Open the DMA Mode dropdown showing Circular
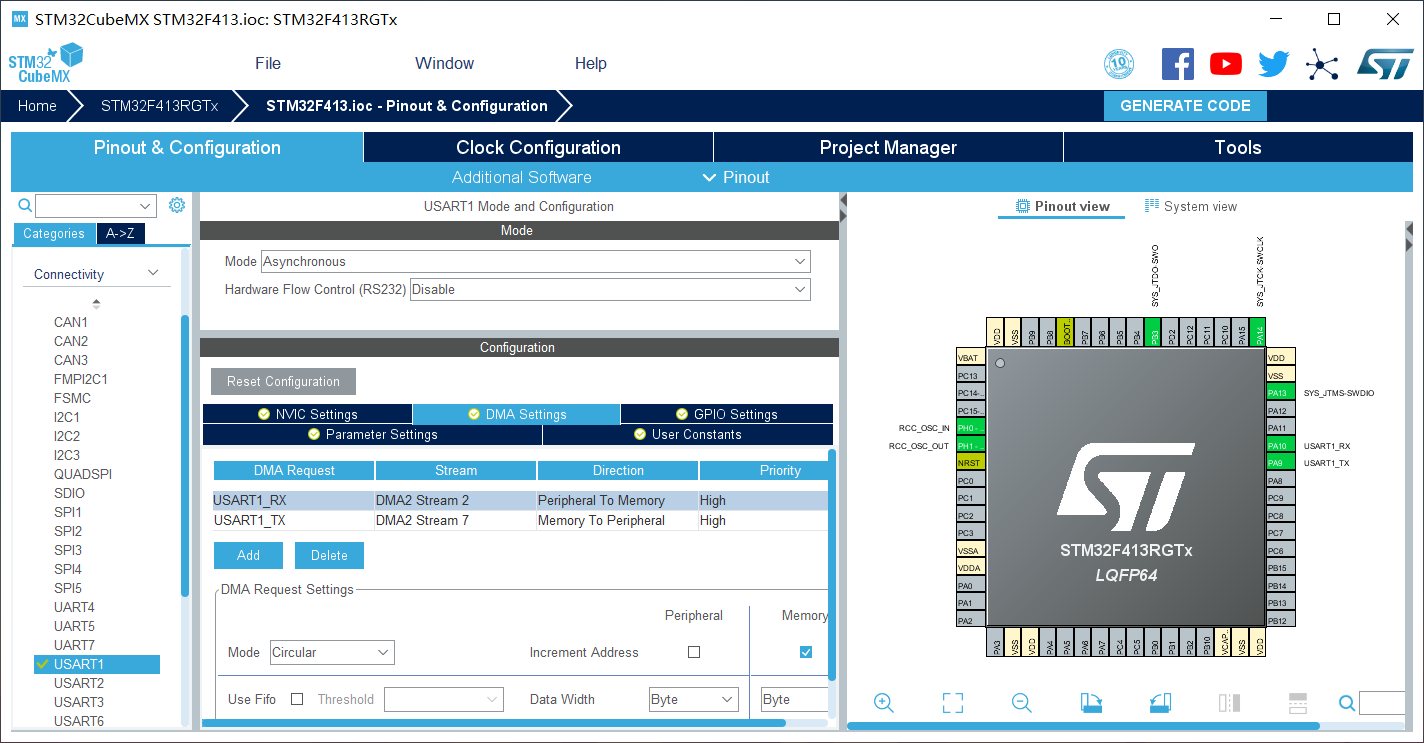The image size is (1424, 743). pos(332,652)
